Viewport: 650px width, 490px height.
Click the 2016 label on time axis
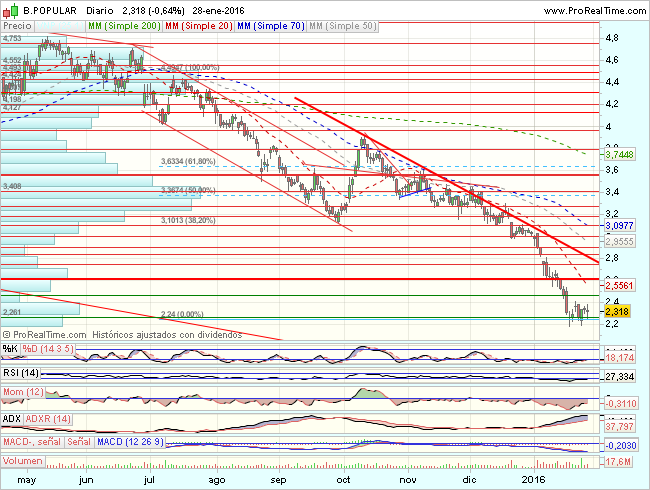pos(533,480)
